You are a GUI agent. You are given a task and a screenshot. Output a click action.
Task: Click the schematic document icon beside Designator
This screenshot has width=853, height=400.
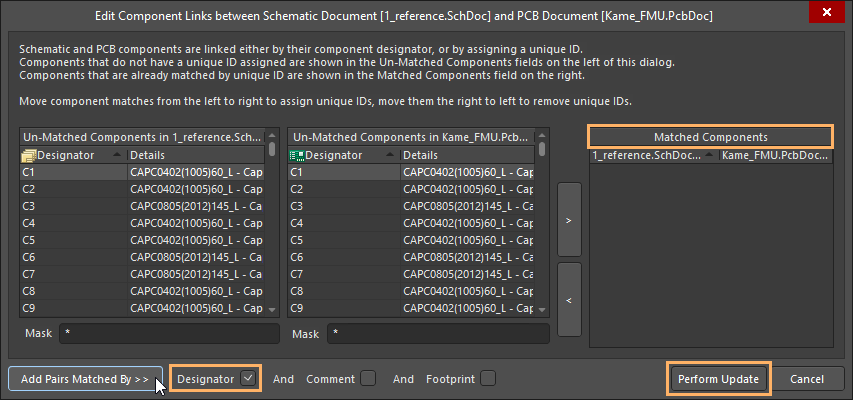pos(29,155)
